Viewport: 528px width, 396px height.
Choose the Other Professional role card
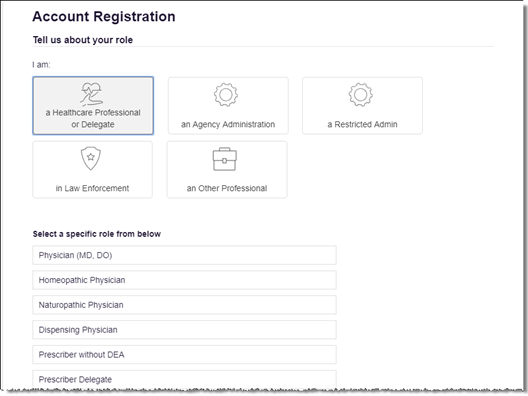227,169
